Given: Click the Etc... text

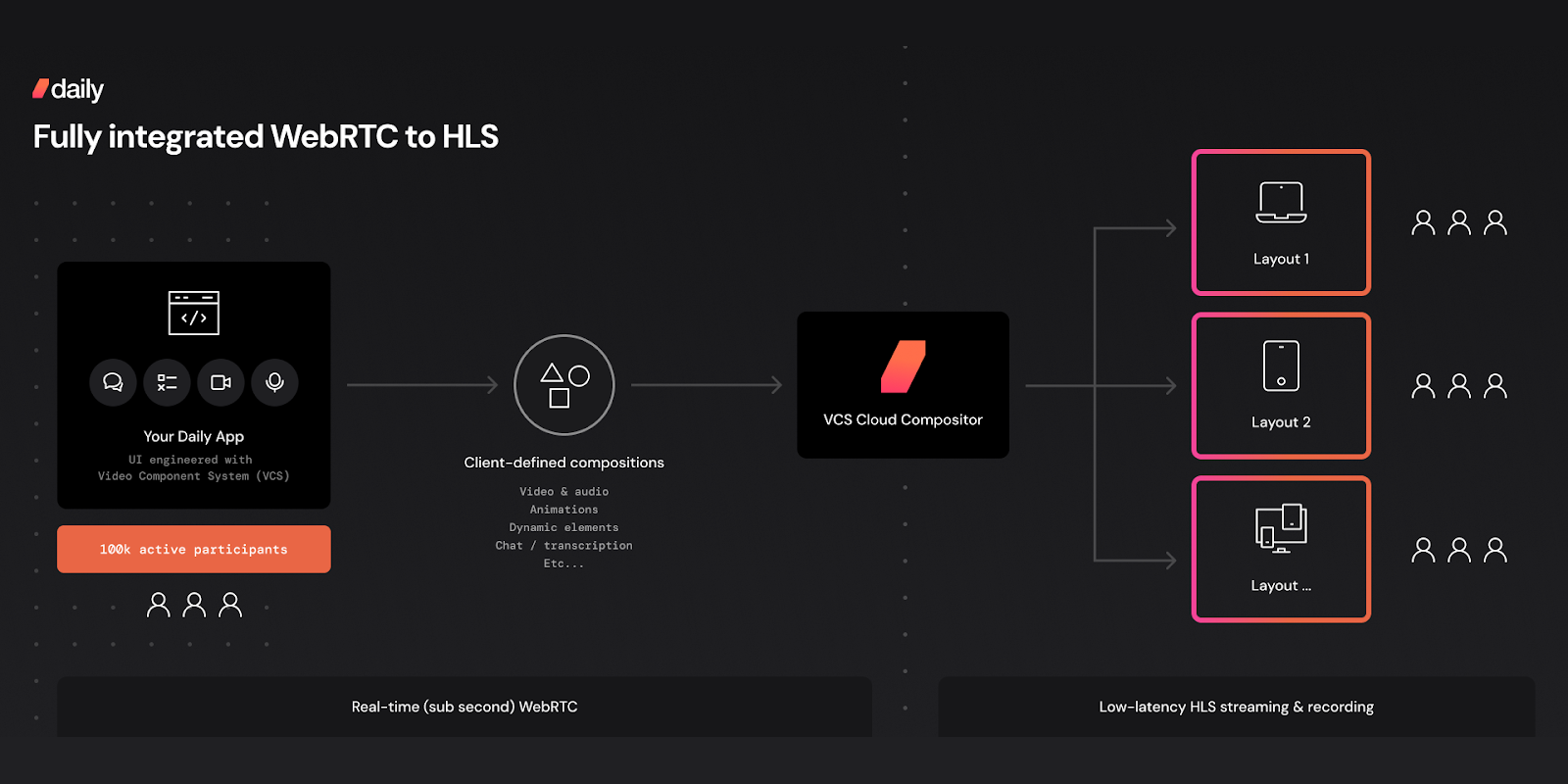Looking at the screenshot, I should tap(564, 563).
